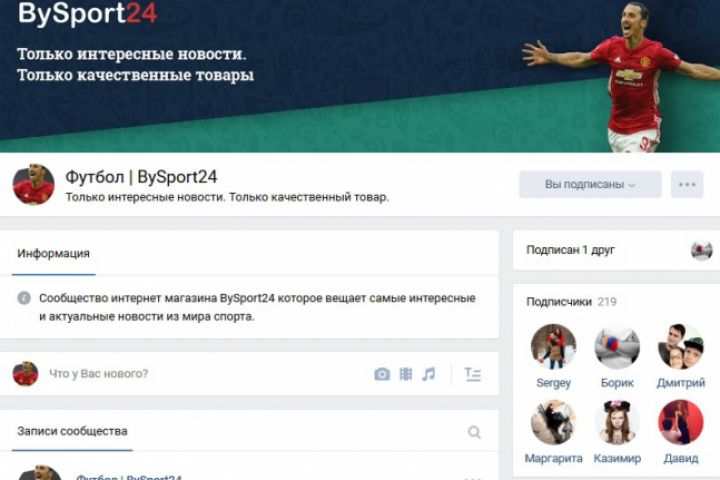The height and width of the screenshot is (480, 720).
Task: Expand the Вы подписаны dropdown
Action: pyautogui.click(x=590, y=185)
